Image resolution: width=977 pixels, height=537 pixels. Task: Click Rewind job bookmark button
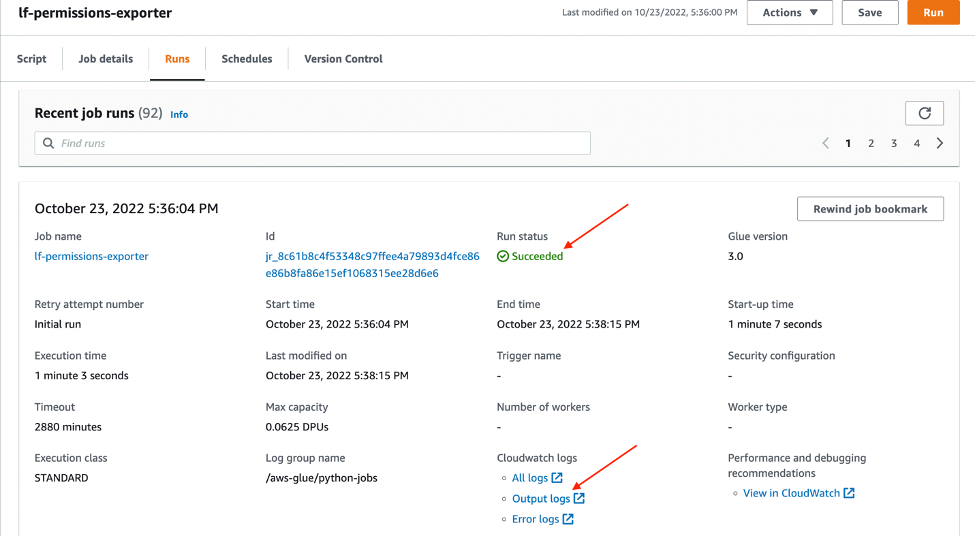[x=870, y=209]
